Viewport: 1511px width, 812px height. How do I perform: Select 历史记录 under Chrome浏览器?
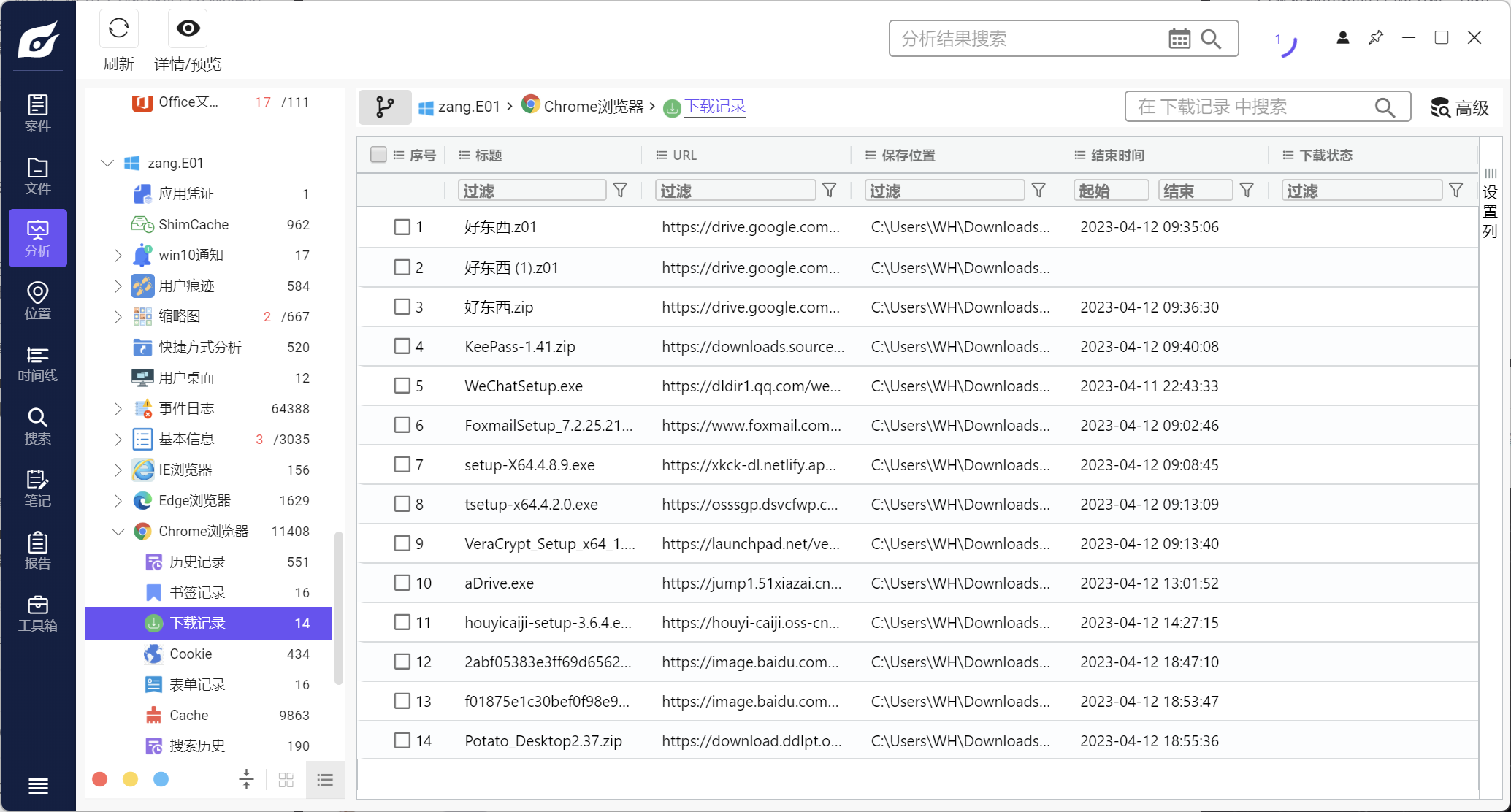pos(208,562)
